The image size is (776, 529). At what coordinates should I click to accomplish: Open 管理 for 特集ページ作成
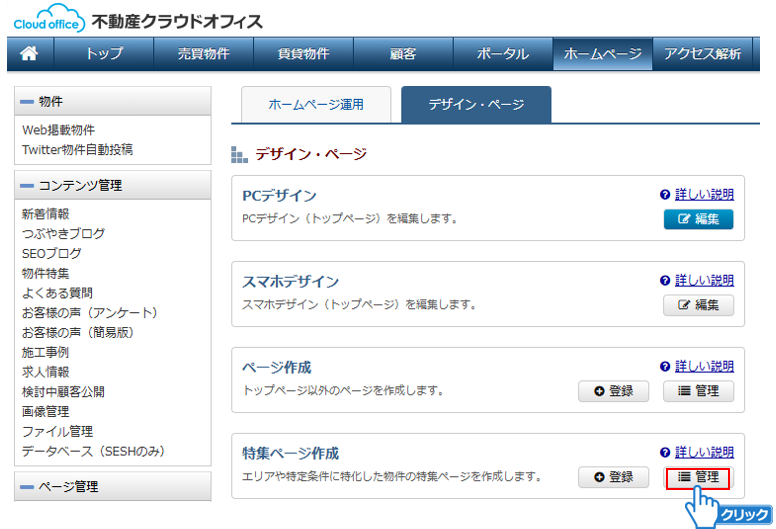pyautogui.click(x=698, y=477)
